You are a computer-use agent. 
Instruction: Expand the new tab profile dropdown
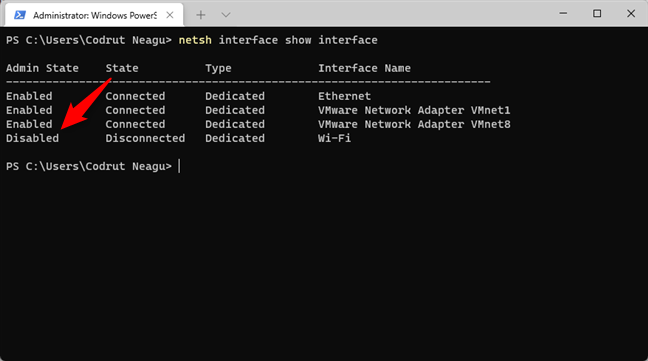[226, 15]
